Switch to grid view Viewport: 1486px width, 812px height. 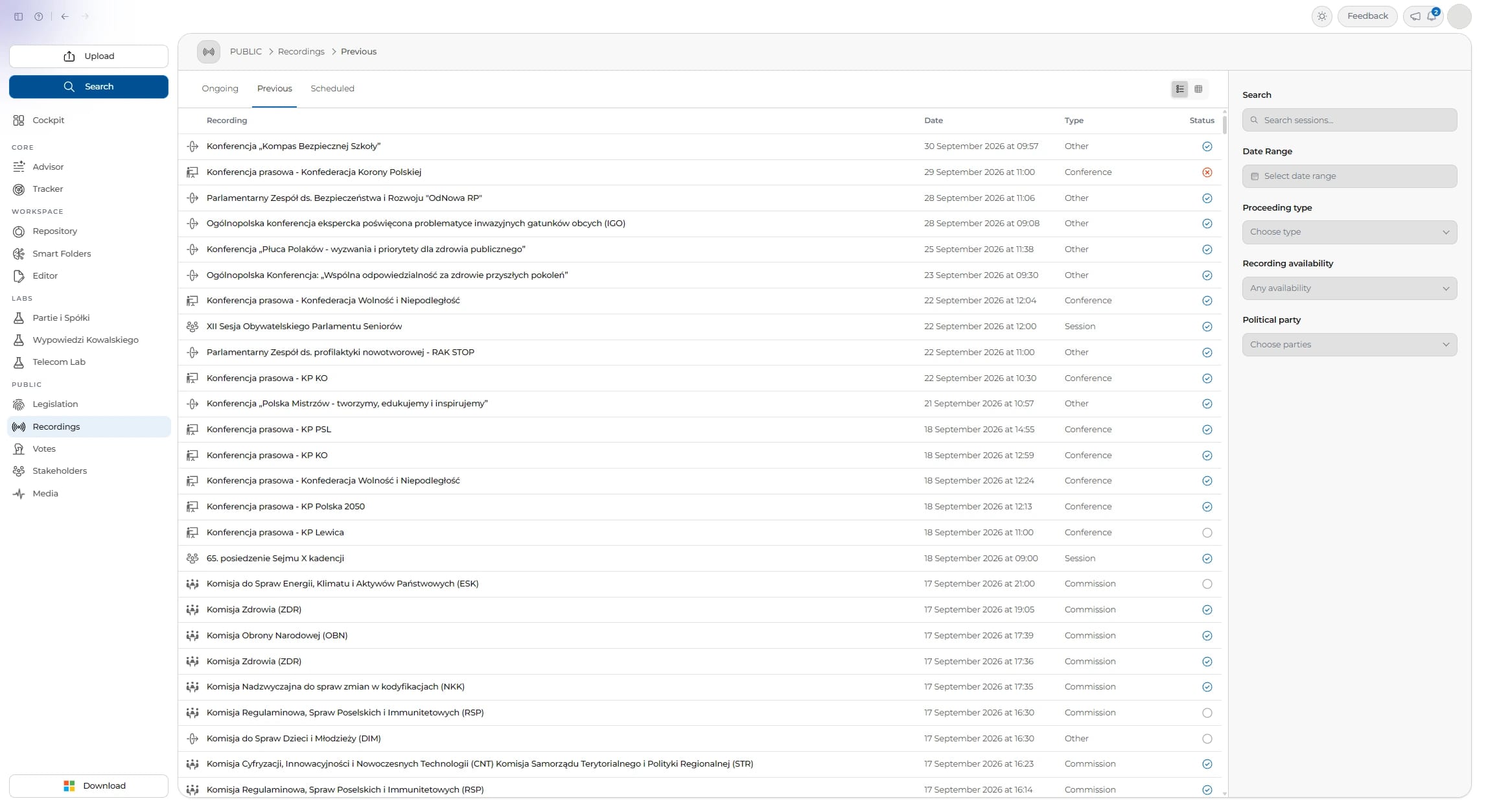point(1198,89)
